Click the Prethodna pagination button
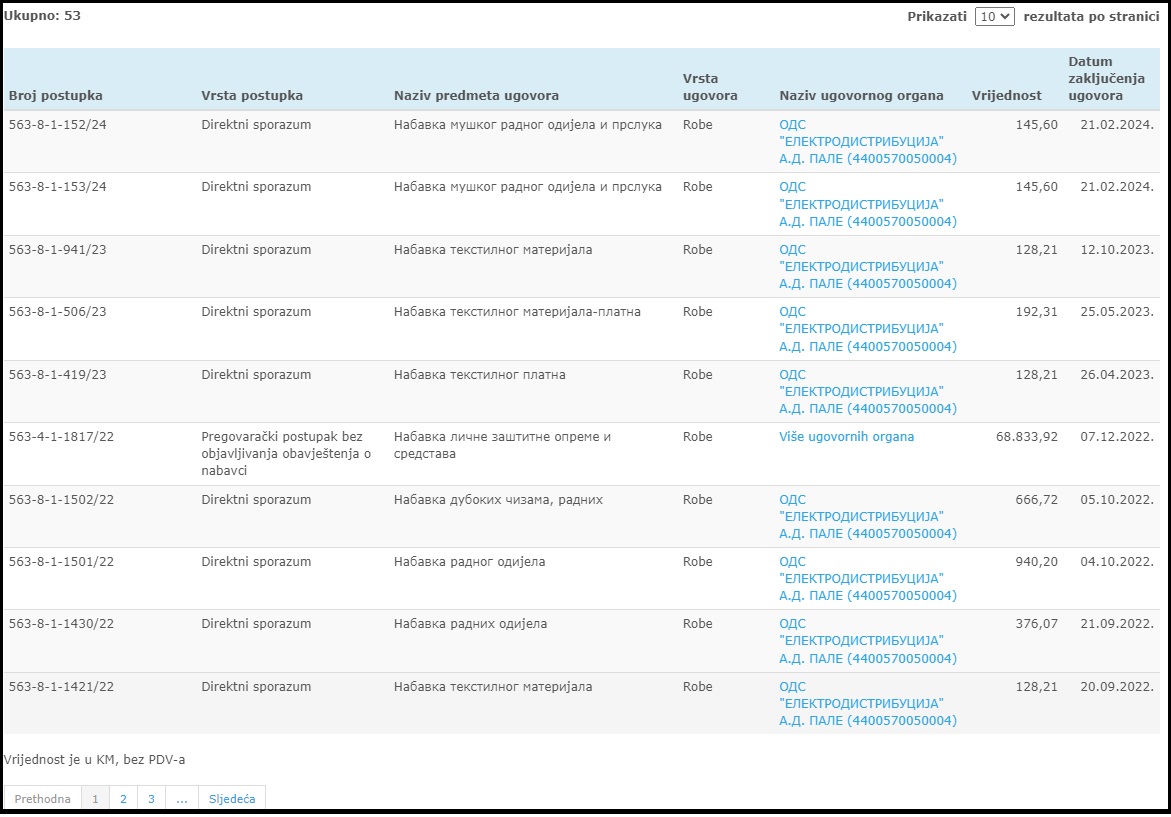 pyautogui.click(x=43, y=798)
